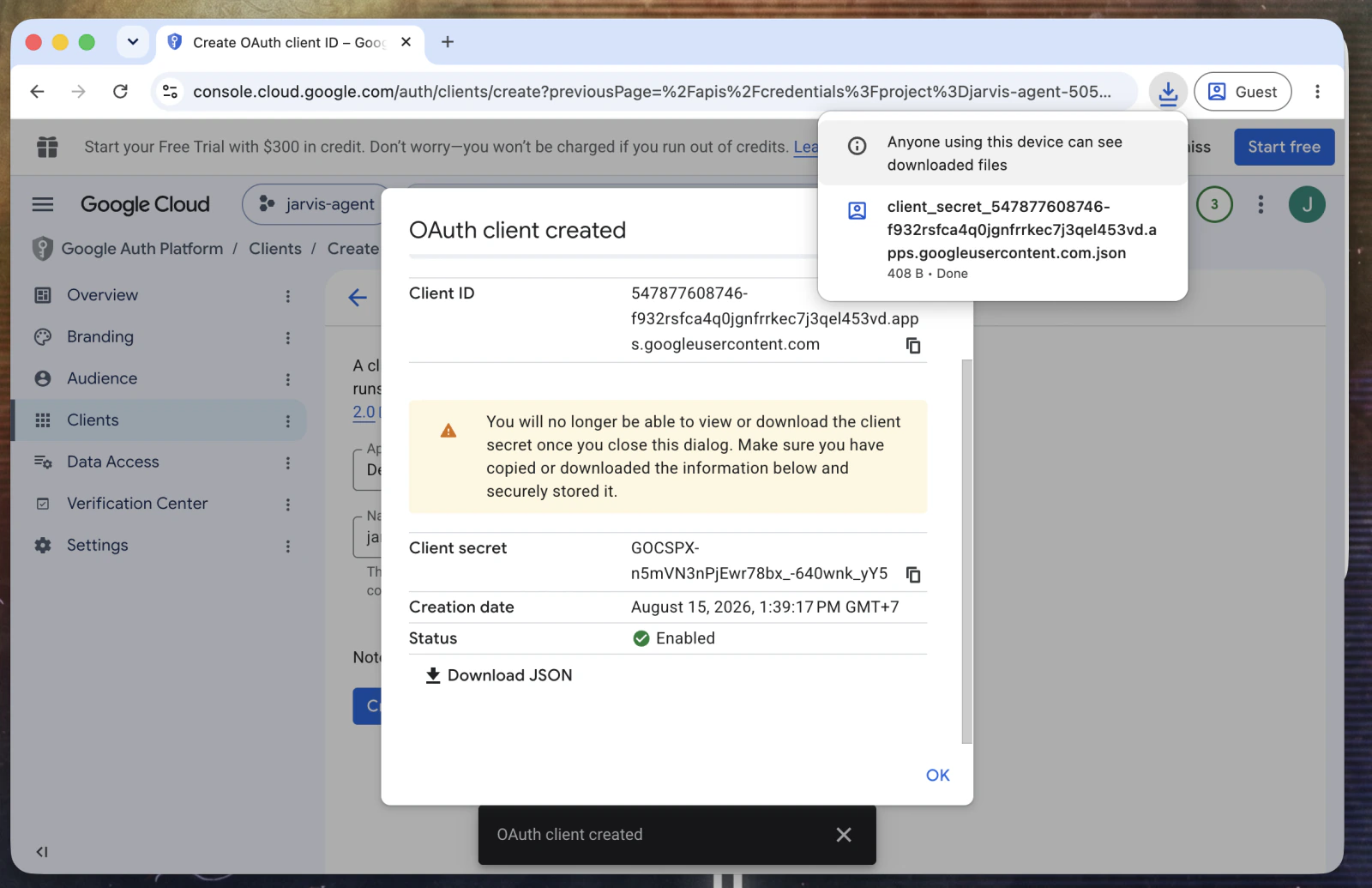Screen dimensions: 1372x888
Task: Click the free trial gift icon
Action: [47, 147]
